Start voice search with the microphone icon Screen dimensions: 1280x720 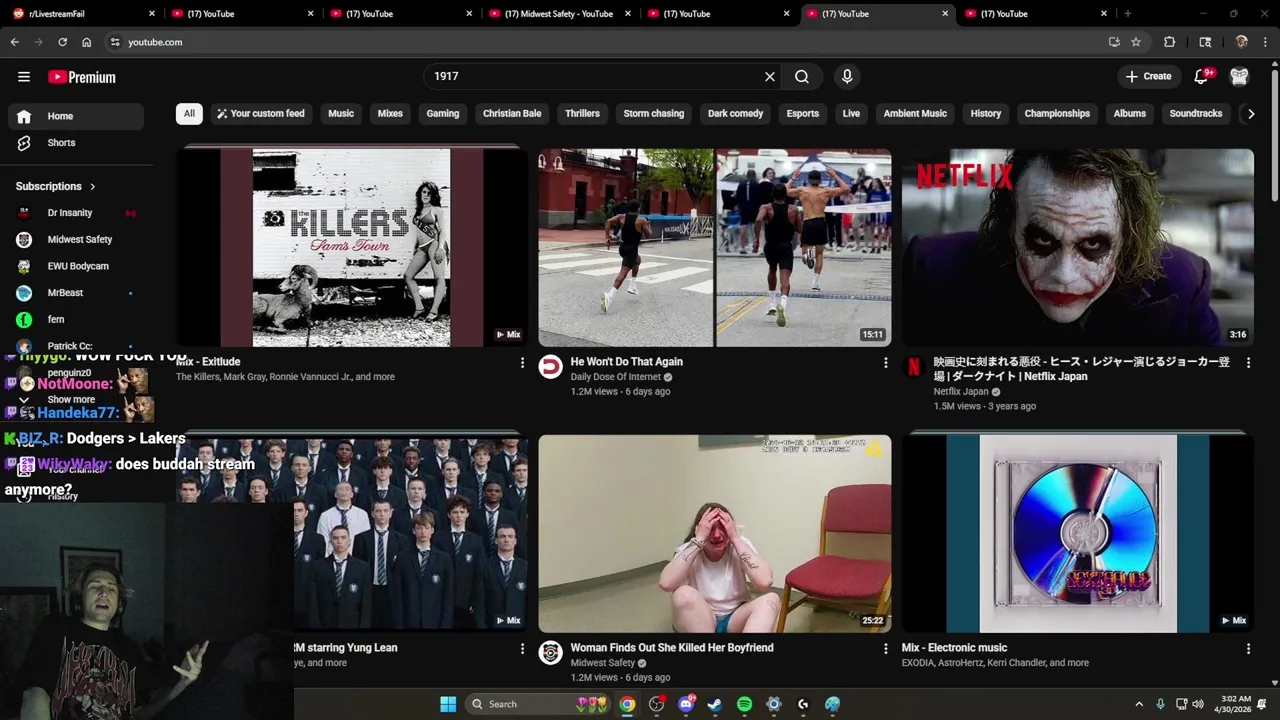click(x=847, y=76)
